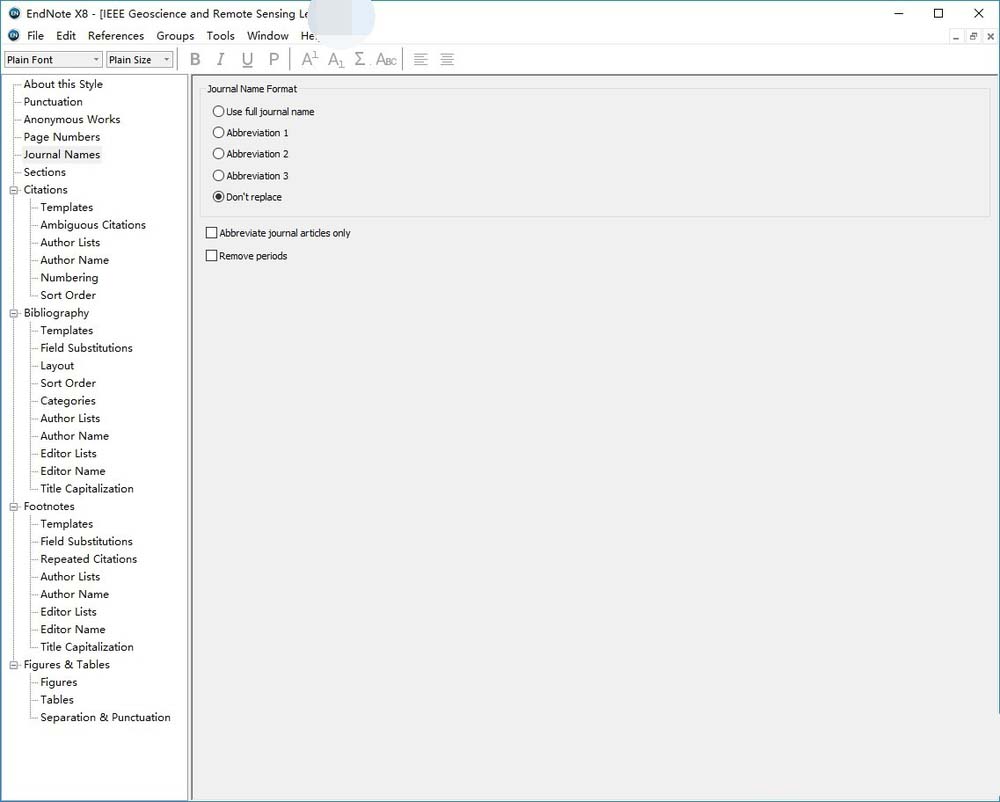Screen dimensions: 1000x802
Task: Enable 'Abbreviate journal articles only' checkbox
Action: coord(211,233)
